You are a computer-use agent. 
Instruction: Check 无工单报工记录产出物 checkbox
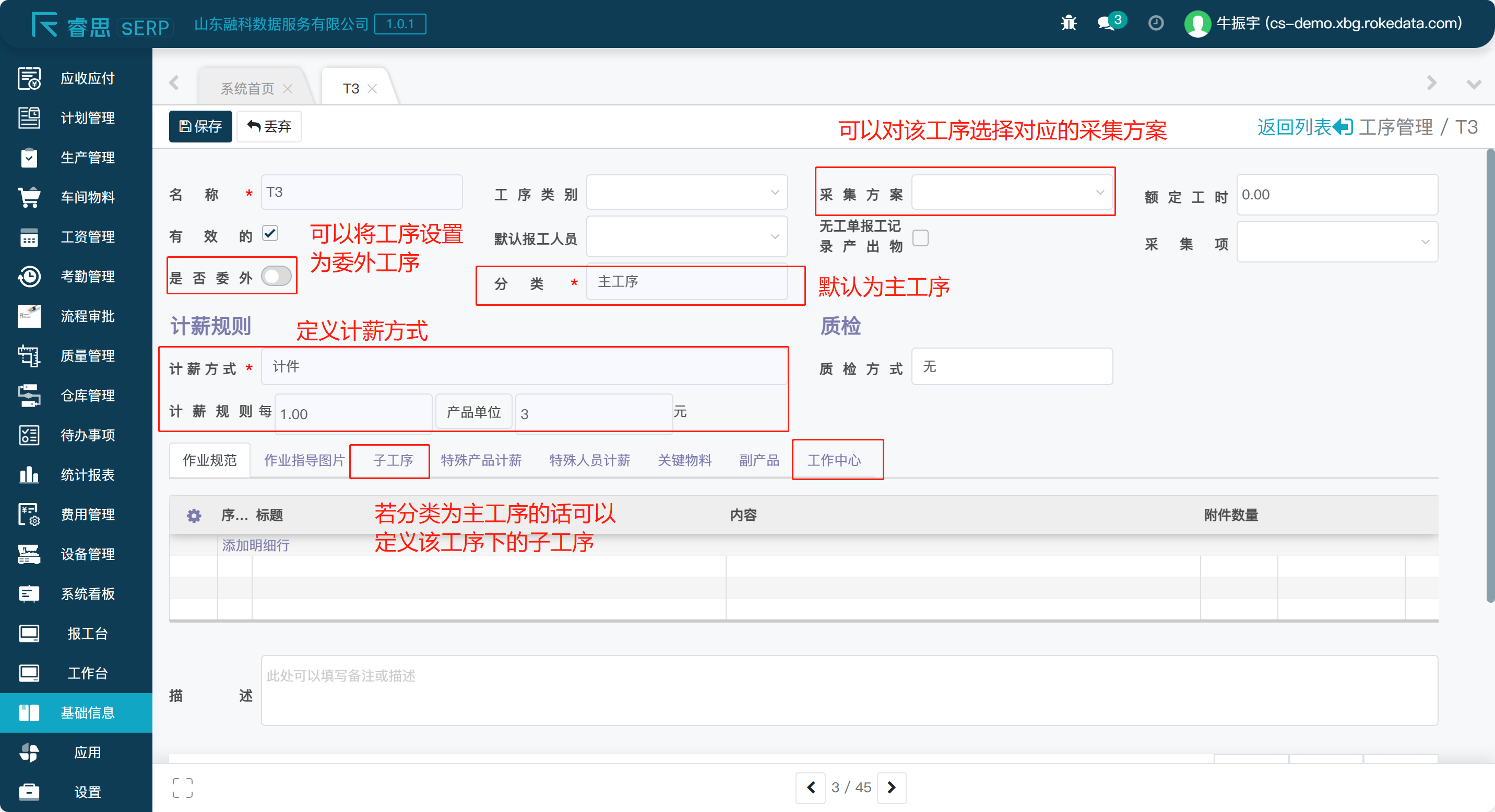[x=920, y=238]
